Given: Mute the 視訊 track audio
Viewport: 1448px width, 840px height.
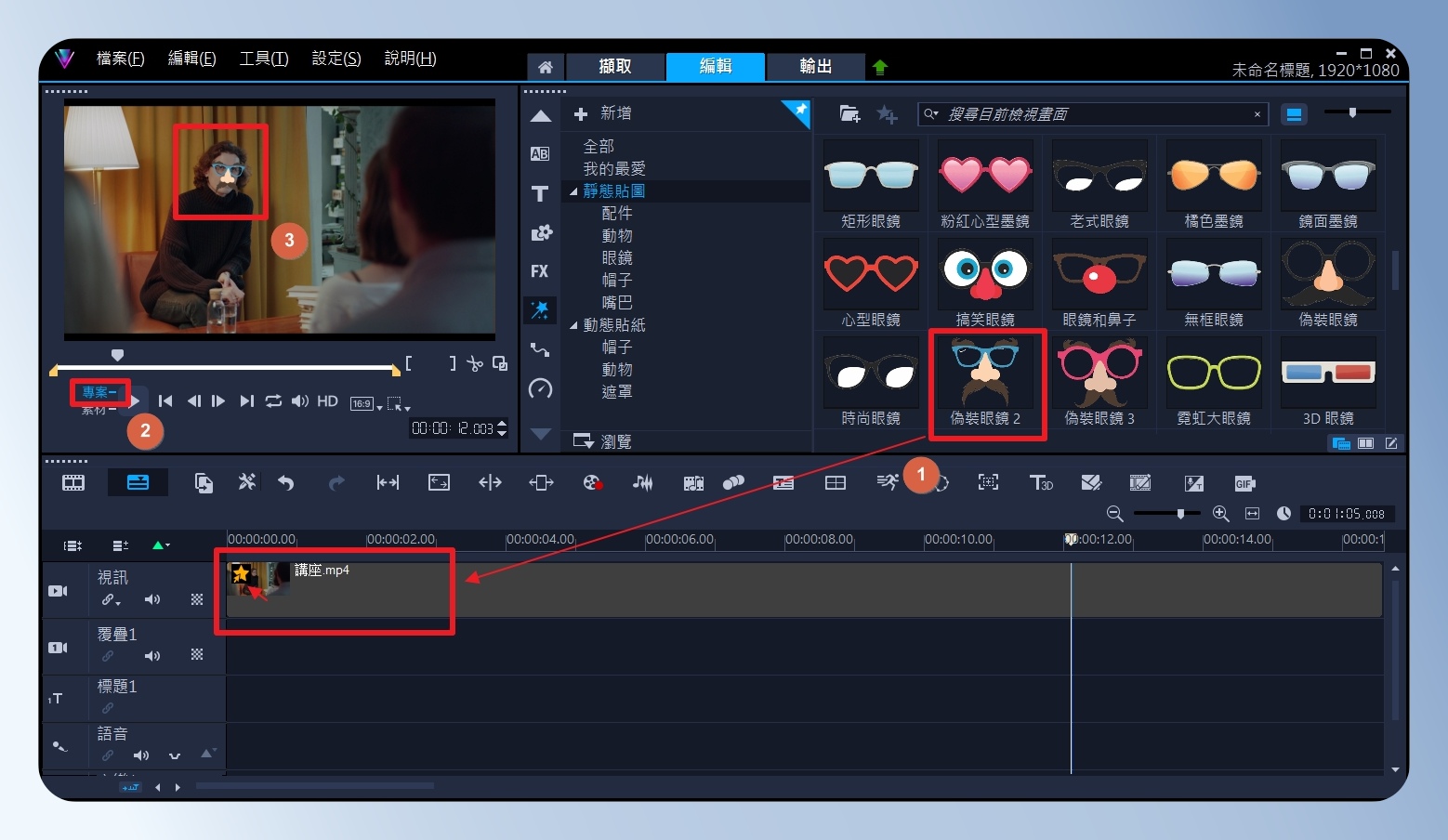Looking at the screenshot, I should [x=152, y=599].
